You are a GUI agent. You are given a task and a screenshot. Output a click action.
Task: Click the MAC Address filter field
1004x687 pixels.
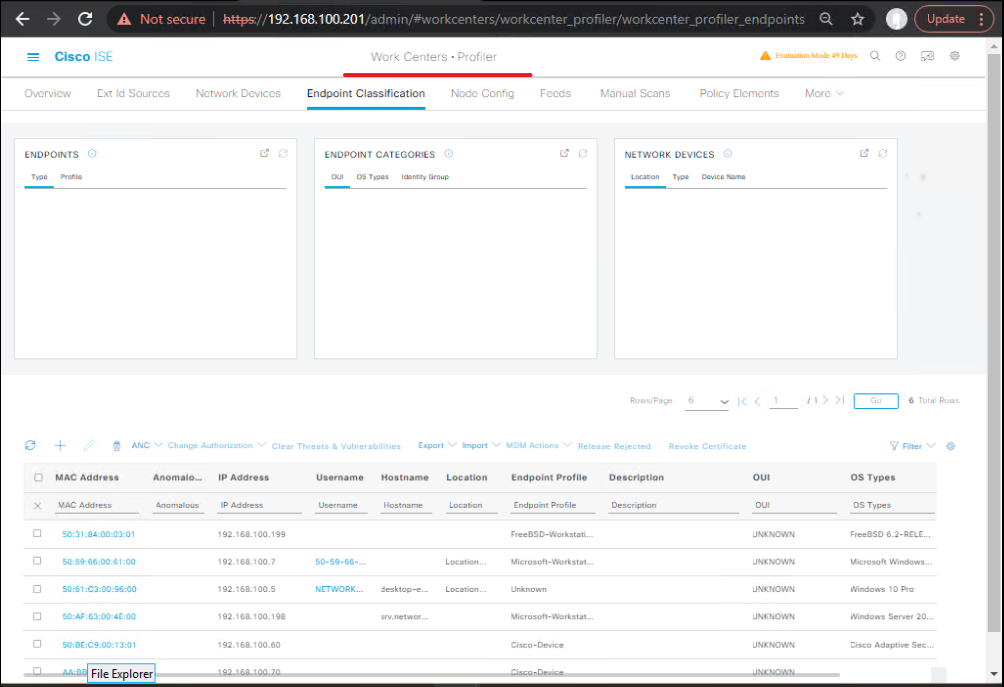pyautogui.click(x=97, y=506)
